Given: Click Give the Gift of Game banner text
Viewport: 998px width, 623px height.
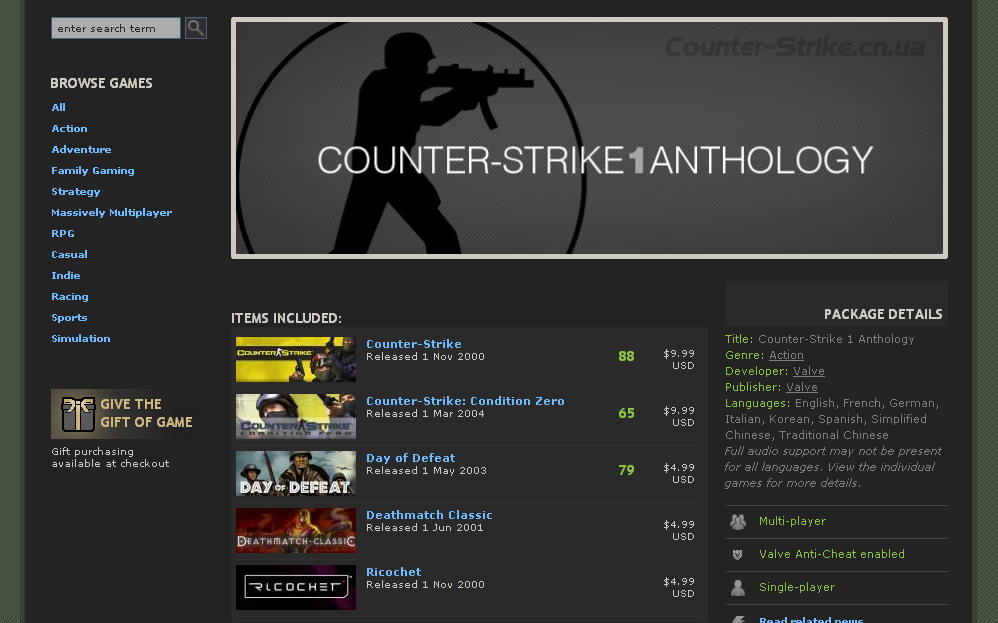Looking at the screenshot, I should tap(146, 413).
